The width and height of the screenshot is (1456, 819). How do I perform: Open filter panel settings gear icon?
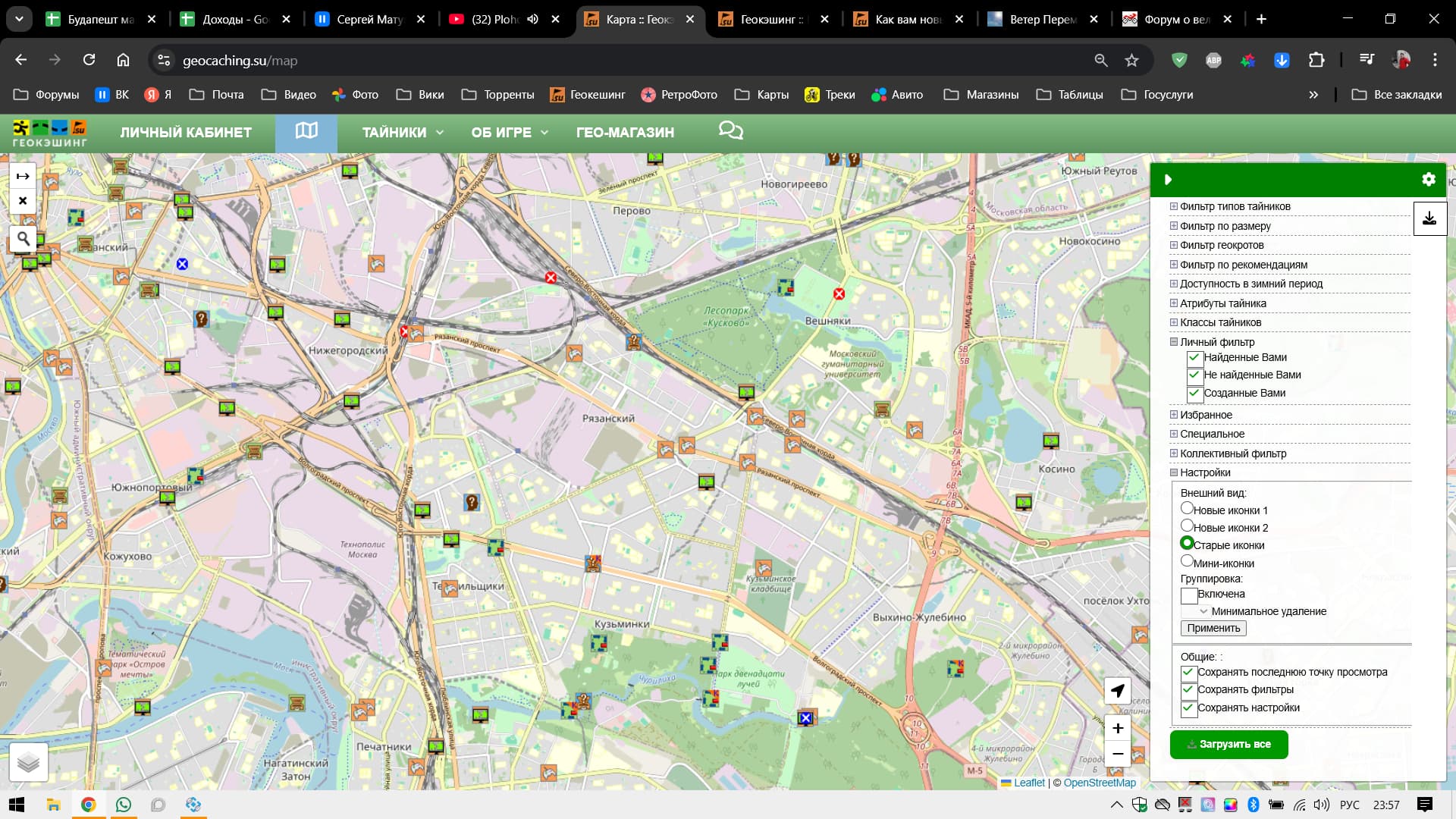pyautogui.click(x=1429, y=180)
